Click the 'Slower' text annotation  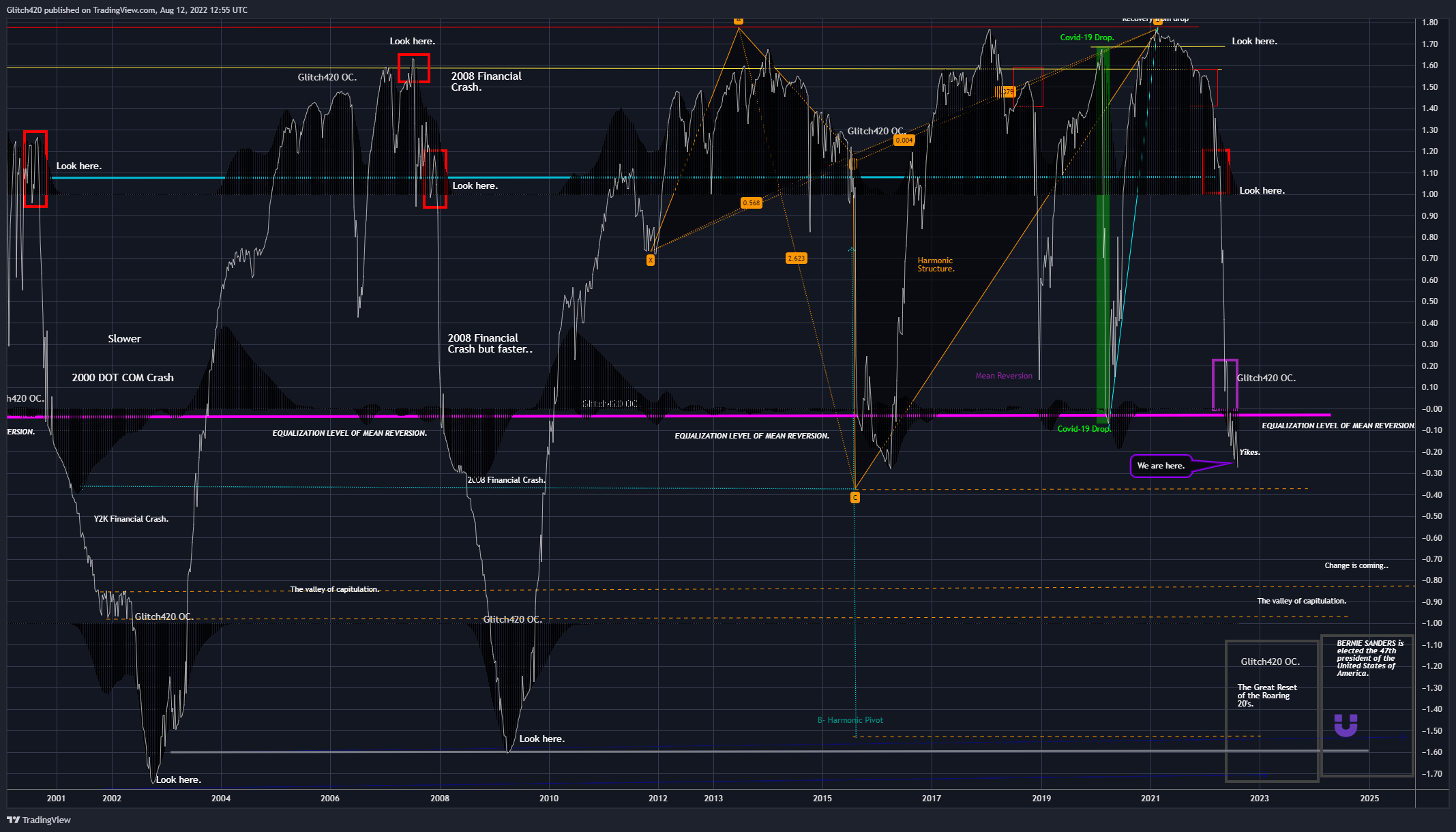124,339
